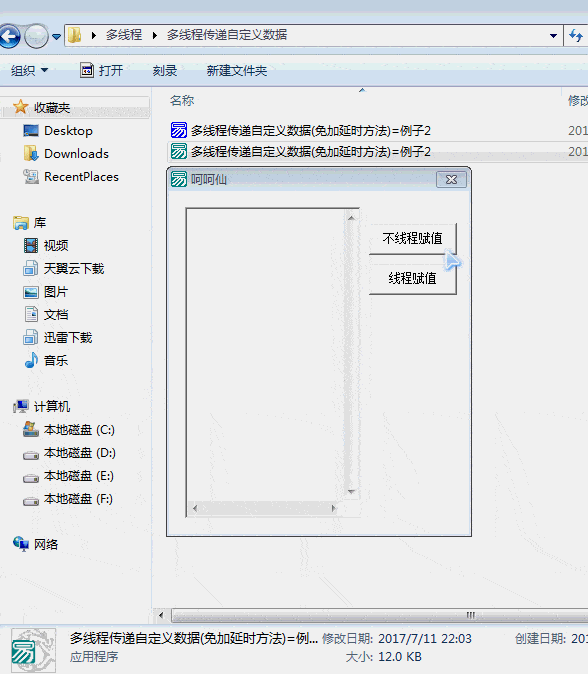Open 本地磁盘 (D:) drive
This screenshot has height=674, width=588.
pyautogui.click(x=69, y=453)
